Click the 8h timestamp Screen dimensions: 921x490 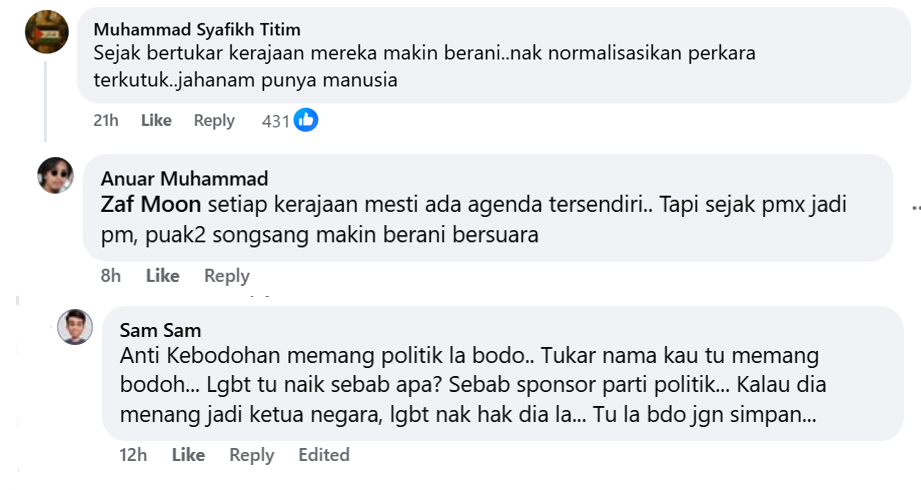tap(111, 275)
